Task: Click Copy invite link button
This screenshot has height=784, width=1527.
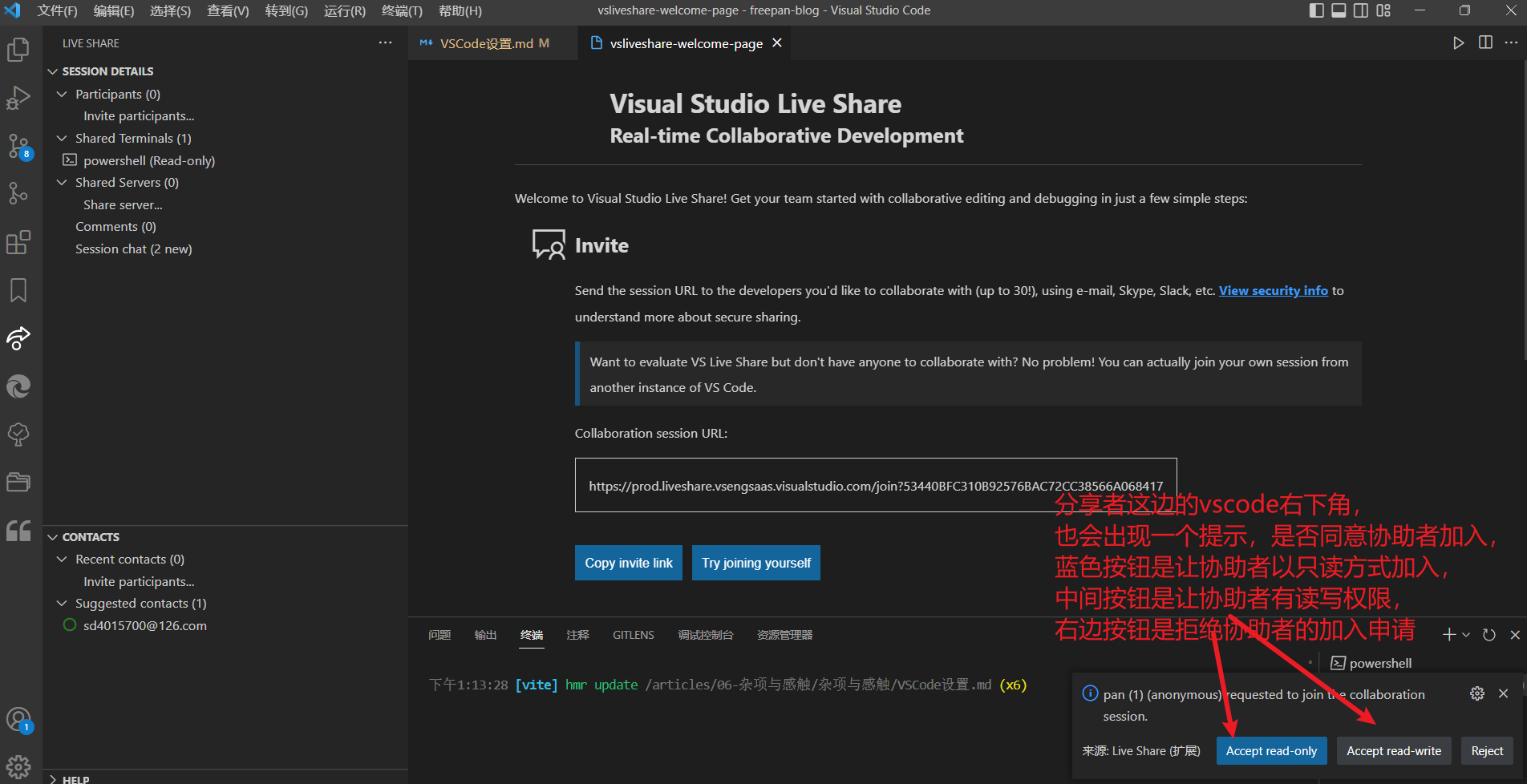Action: [628, 563]
